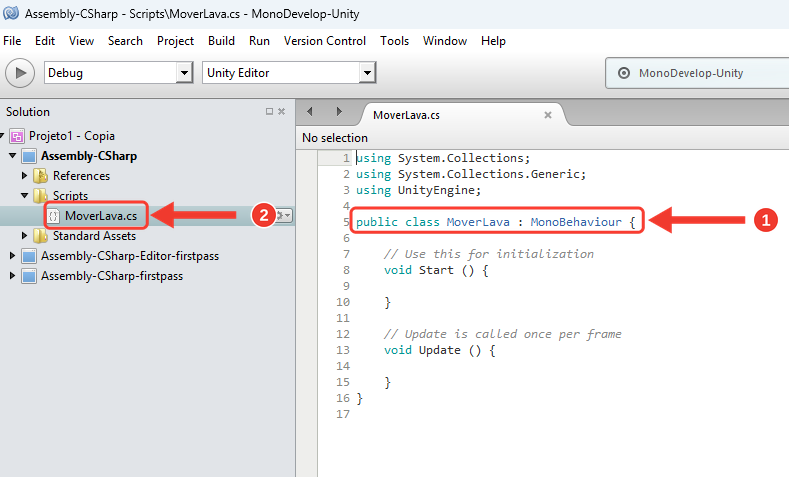The height and width of the screenshot is (477, 789).
Task: Expand the References folder
Action: tap(24, 176)
